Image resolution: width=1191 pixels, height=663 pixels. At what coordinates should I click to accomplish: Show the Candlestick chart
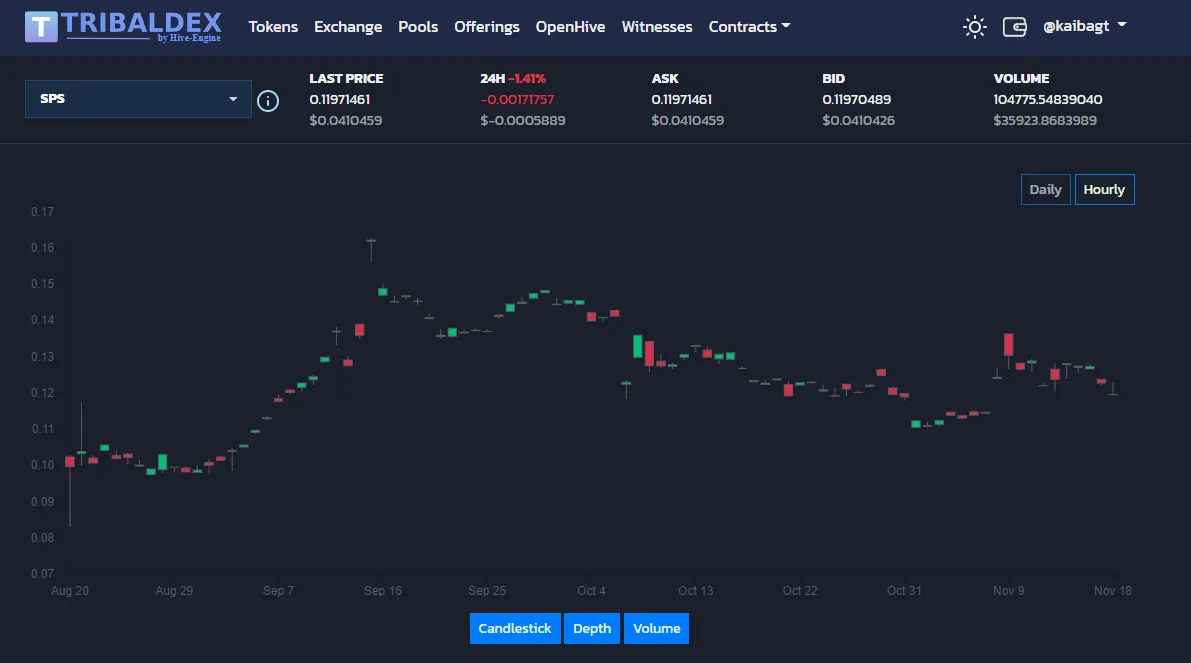pyautogui.click(x=515, y=628)
